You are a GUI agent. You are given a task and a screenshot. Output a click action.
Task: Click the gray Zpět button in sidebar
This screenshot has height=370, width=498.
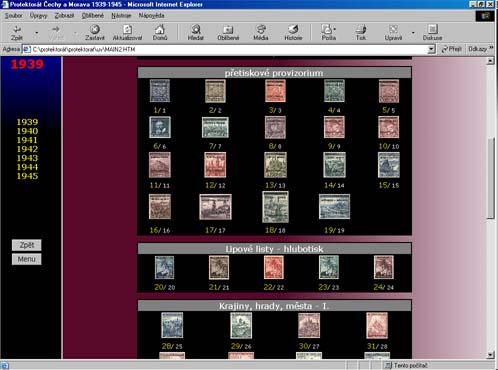pyautogui.click(x=27, y=245)
